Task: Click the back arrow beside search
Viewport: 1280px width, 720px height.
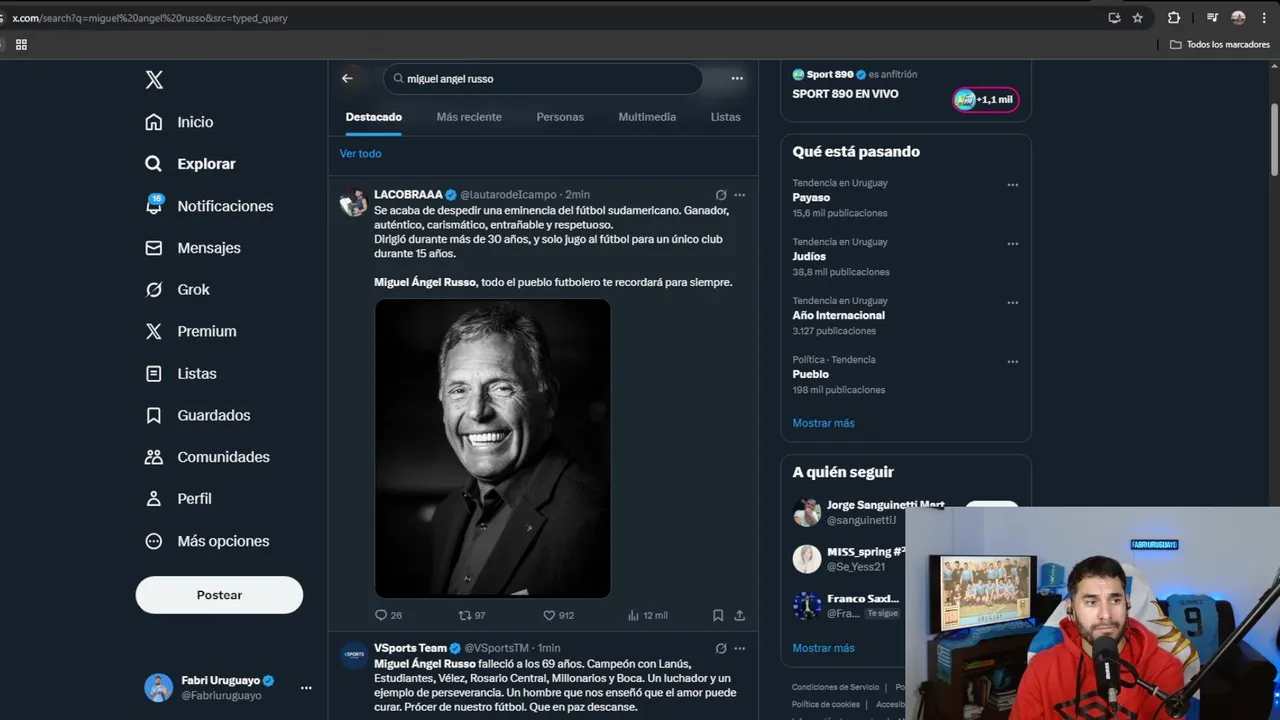Action: (x=347, y=78)
